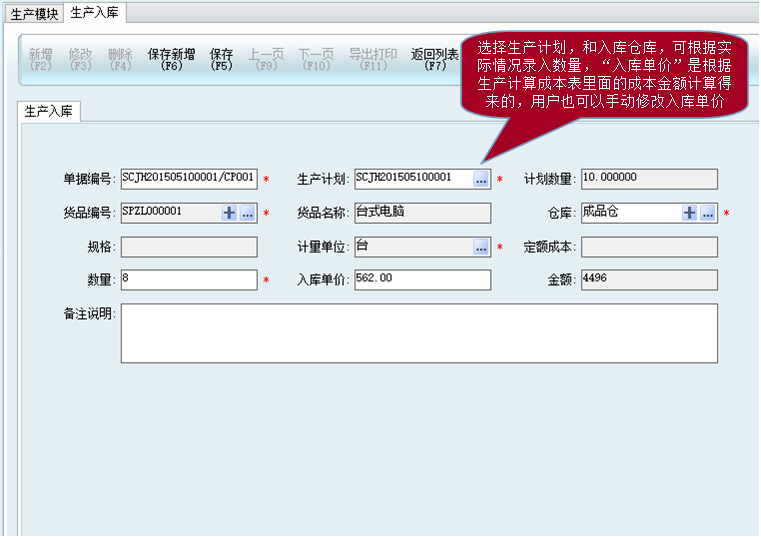Click the empty 定额成本 field

point(649,247)
